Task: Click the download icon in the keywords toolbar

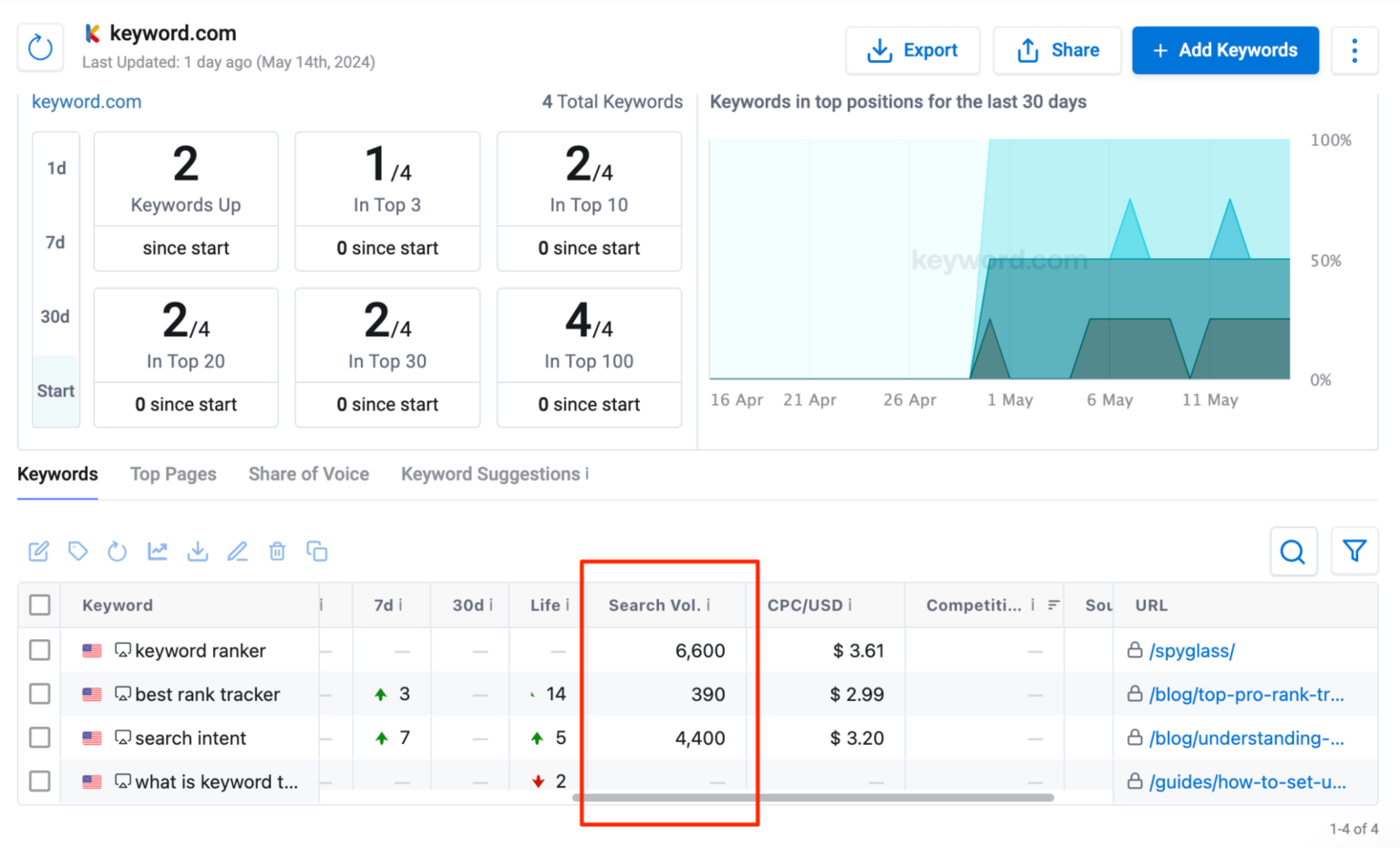Action: point(197,551)
